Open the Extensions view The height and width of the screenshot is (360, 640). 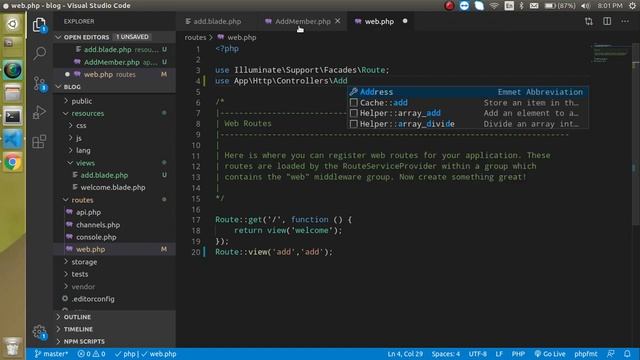[39, 142]
